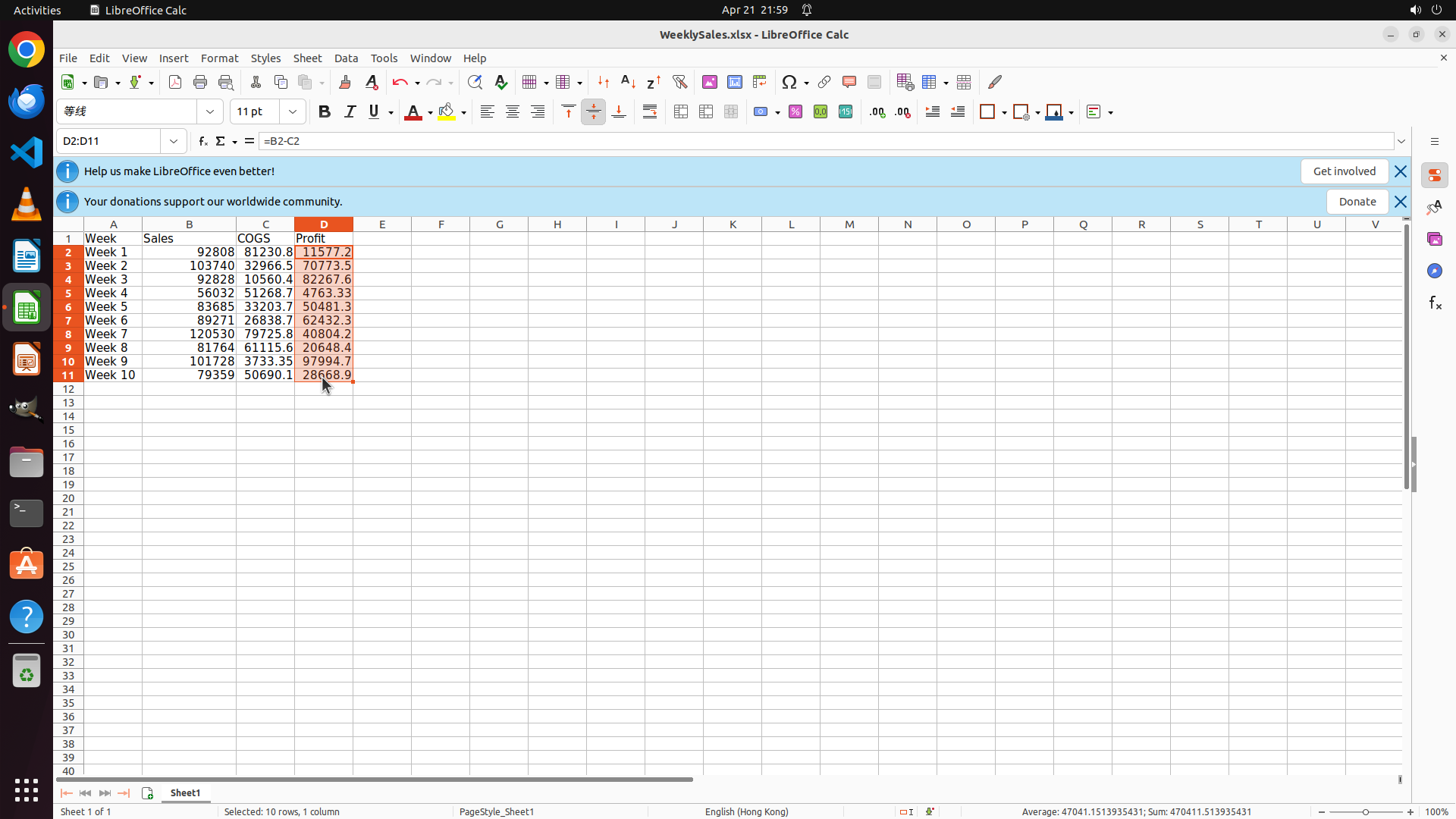
Task: Click the Sort Ascending toolbar icon
Action: click(x=628, y=82)
